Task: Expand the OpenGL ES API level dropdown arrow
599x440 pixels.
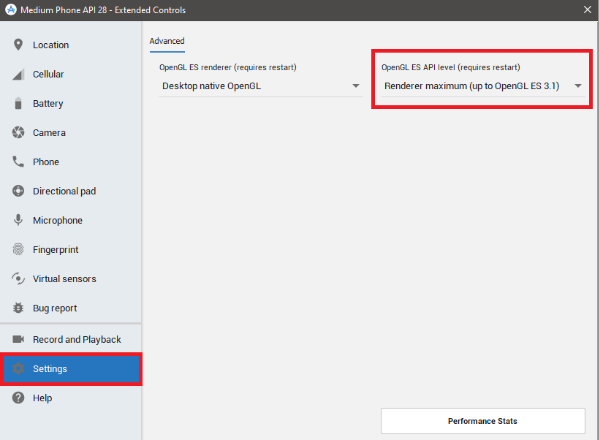Action: coord(578,86)
